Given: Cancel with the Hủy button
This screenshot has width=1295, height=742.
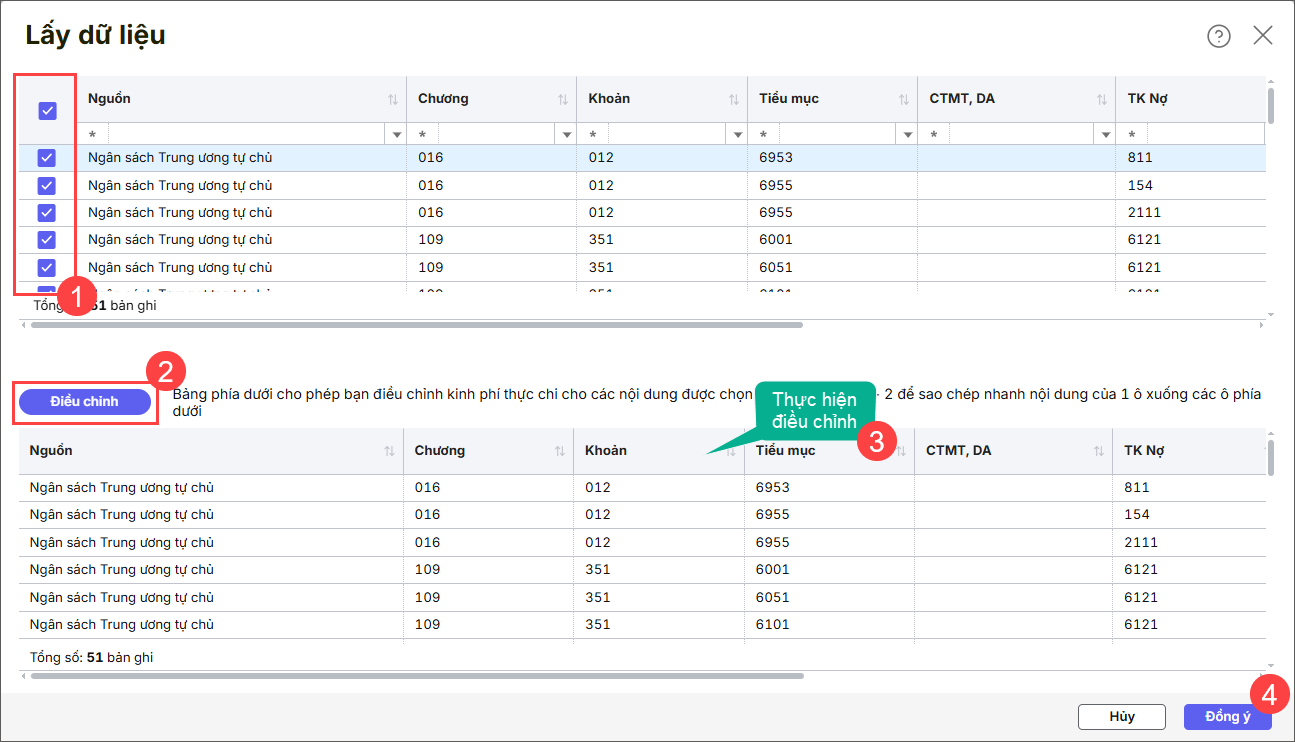Looking at the screenshot, I should tap(1121, 717).
